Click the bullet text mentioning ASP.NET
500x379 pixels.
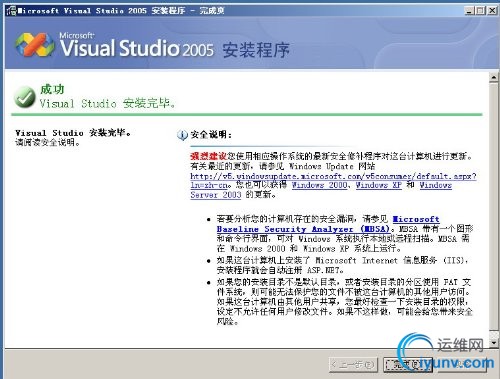pyautogui.click(x=342, y=265)
